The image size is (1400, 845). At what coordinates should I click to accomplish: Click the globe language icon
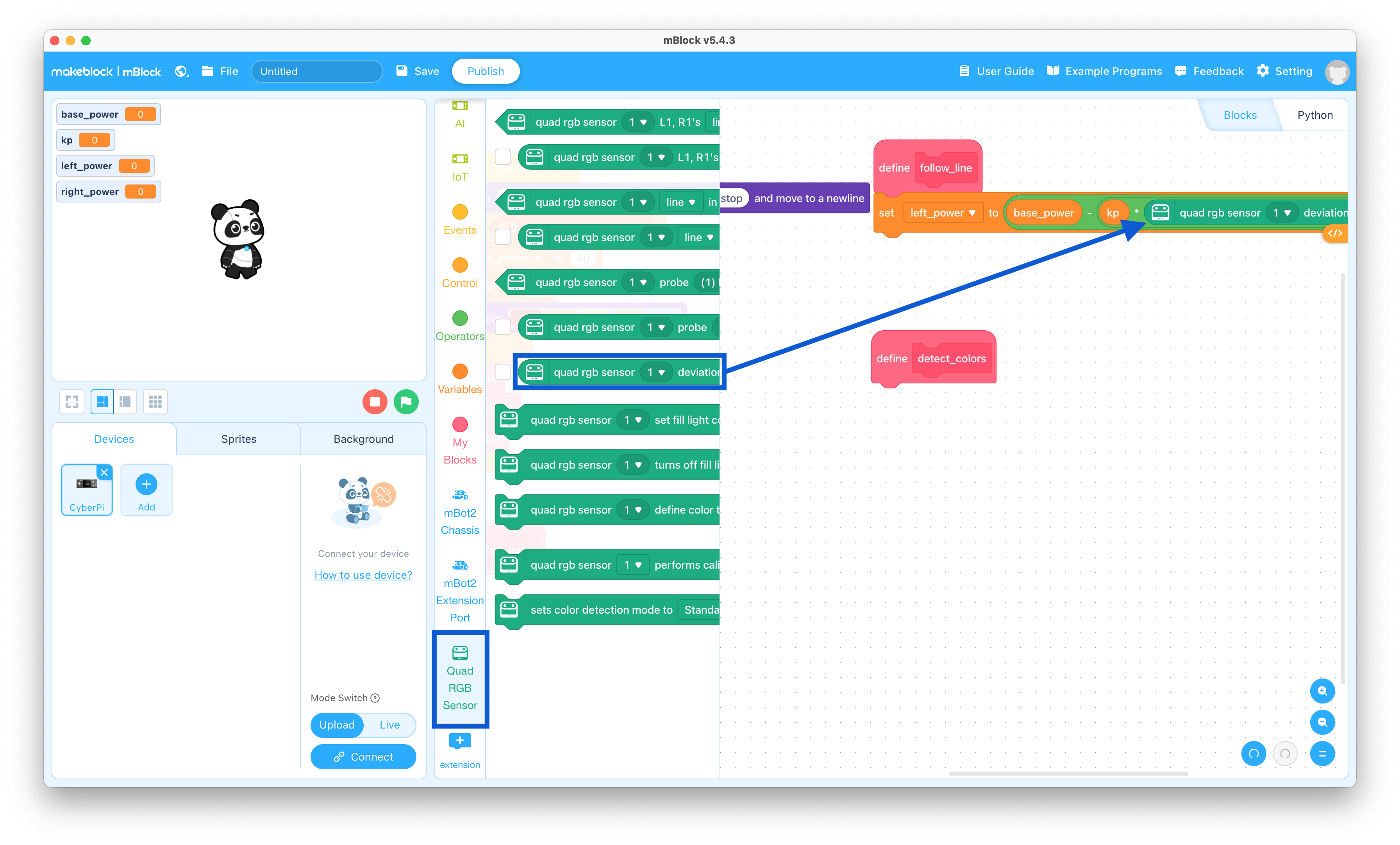pyautogui.click(x=181, y=71)
